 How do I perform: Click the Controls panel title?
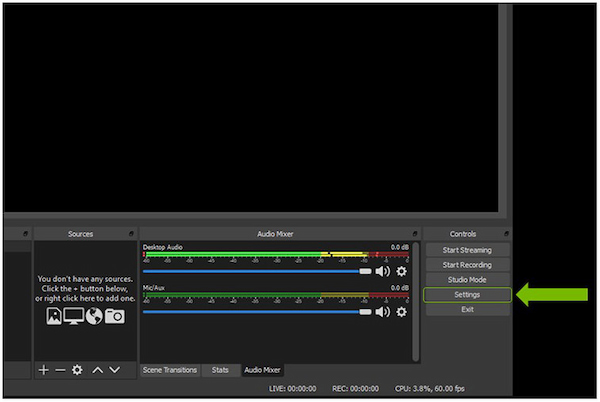(x=463, y=234)
